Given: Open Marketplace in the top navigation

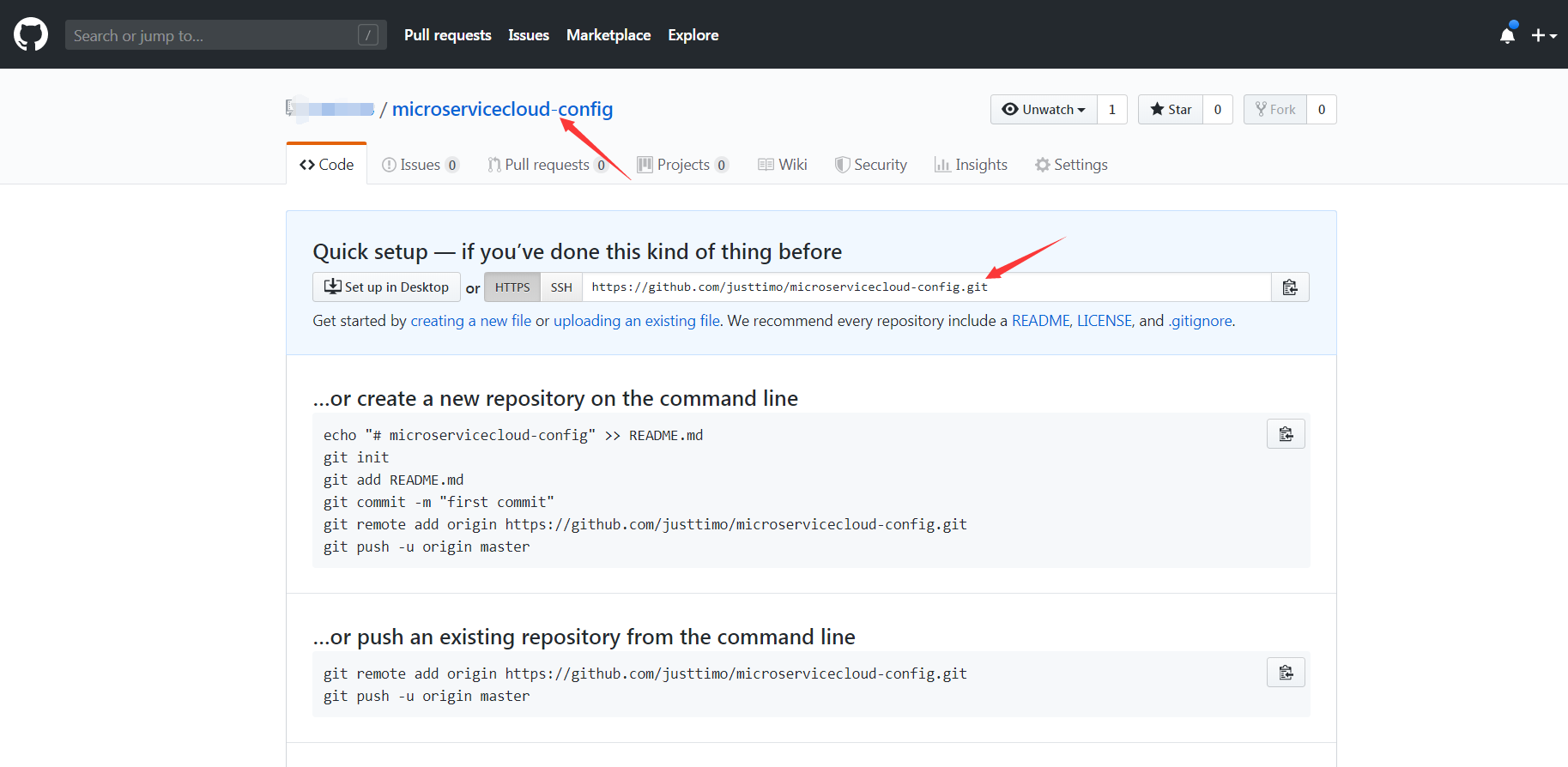Looking at the screenshot, I should (608, 35).
